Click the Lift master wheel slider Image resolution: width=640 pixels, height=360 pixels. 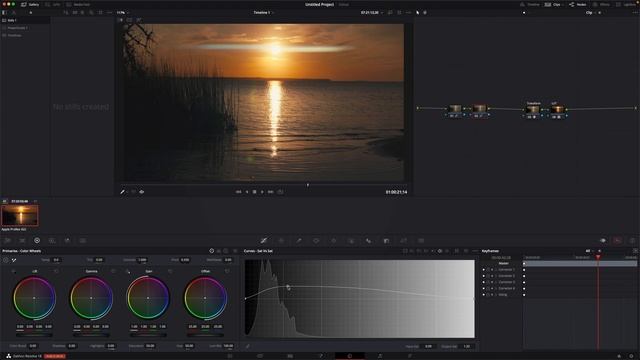(34, 336)
